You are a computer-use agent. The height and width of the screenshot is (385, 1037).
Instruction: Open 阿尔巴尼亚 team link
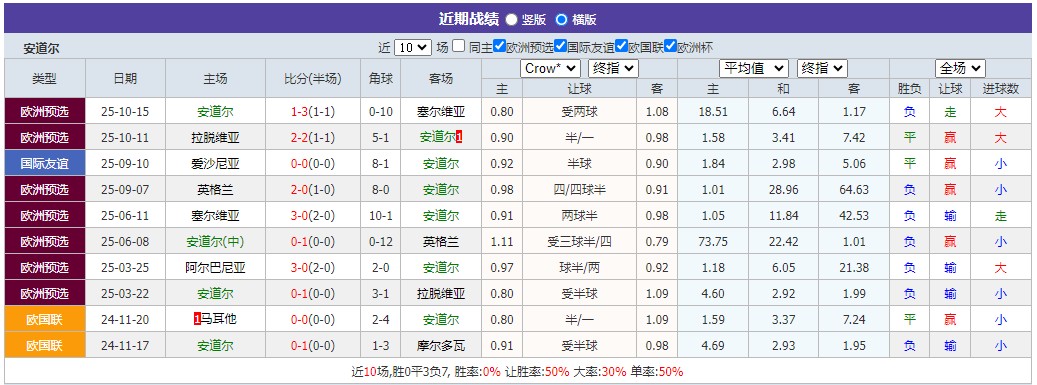[x=215, y=268]
